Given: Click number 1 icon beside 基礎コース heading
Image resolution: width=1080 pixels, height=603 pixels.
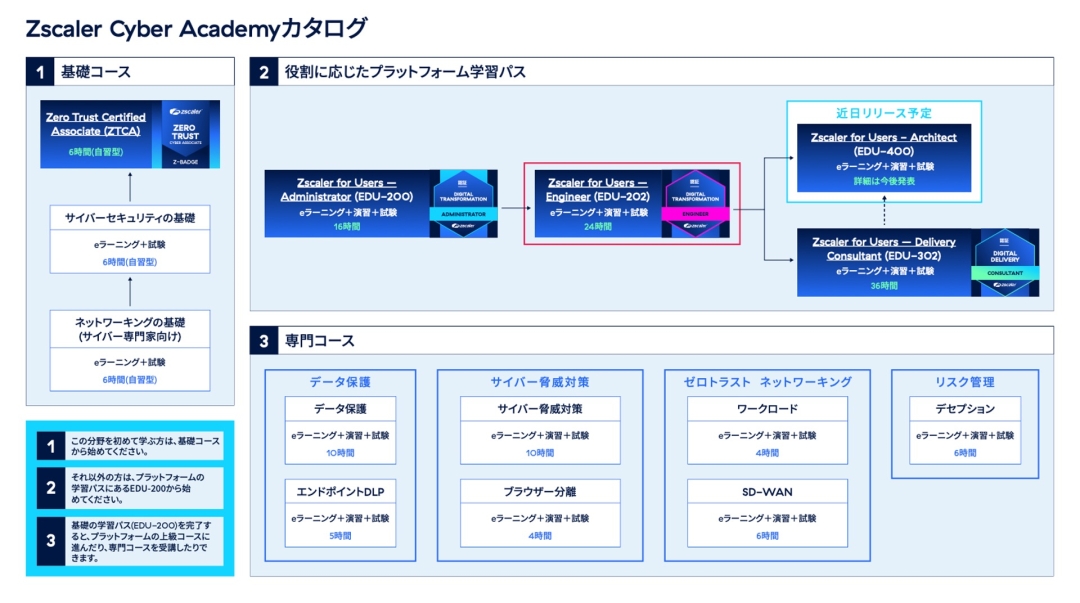Looking at the screenshot, I should tap(39, 72).
